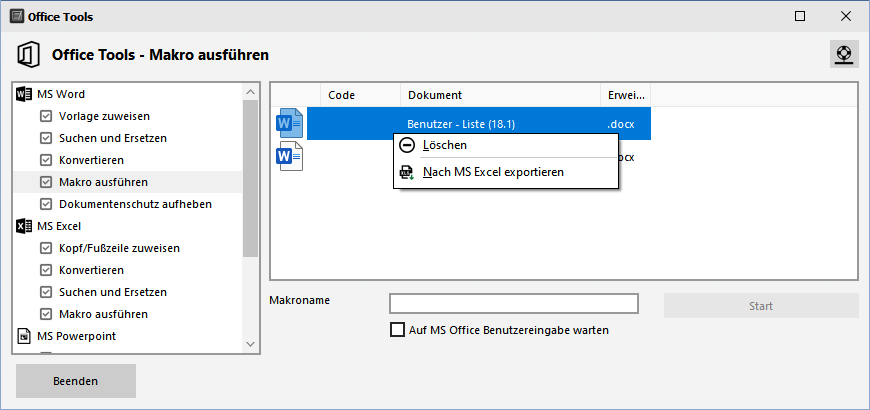Click Benutzer - Liste (18.1) document name
870x410 pixels.
tap(461, 124)
